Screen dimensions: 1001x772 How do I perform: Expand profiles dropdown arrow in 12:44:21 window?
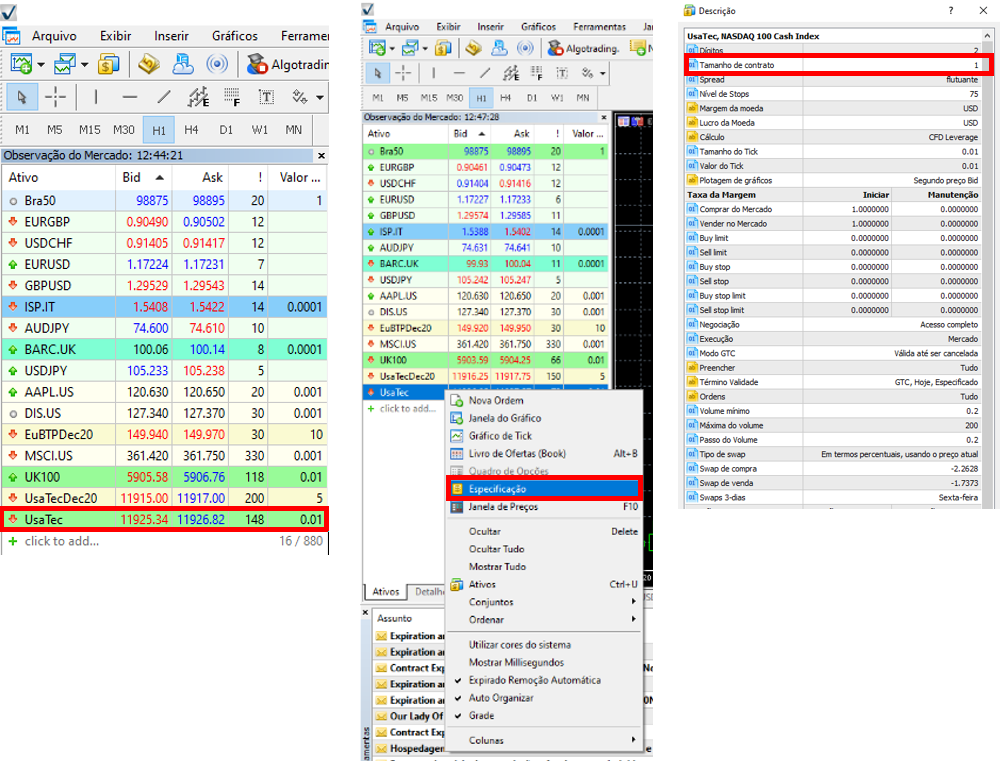pyautogui.click(x=84, y=64)
